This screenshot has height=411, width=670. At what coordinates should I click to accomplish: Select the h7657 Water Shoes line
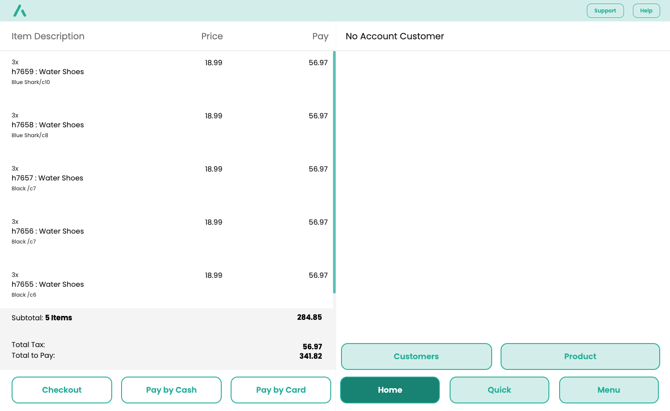click(x=48, y=178)
